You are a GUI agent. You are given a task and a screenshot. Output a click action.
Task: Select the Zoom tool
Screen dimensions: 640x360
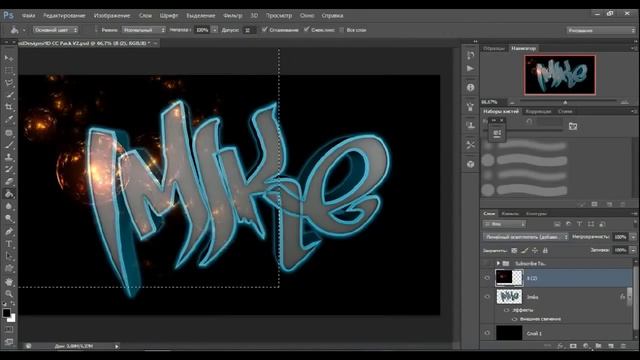pos(9,294)
